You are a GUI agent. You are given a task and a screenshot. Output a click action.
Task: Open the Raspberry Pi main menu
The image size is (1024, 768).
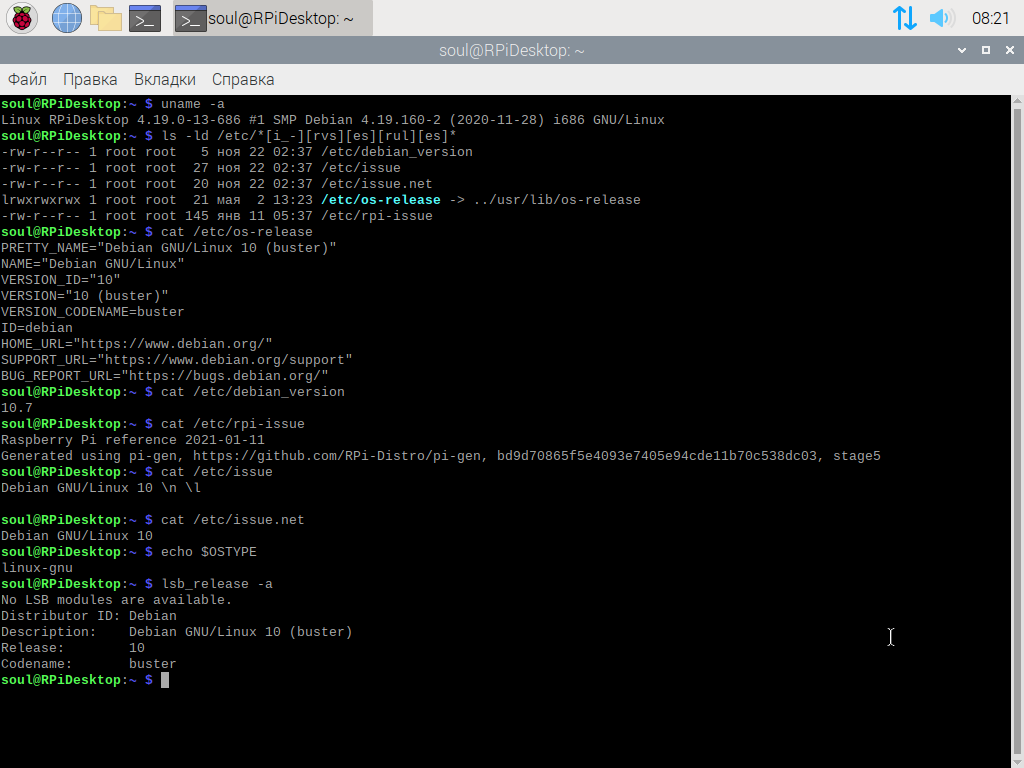coord(22,18)
